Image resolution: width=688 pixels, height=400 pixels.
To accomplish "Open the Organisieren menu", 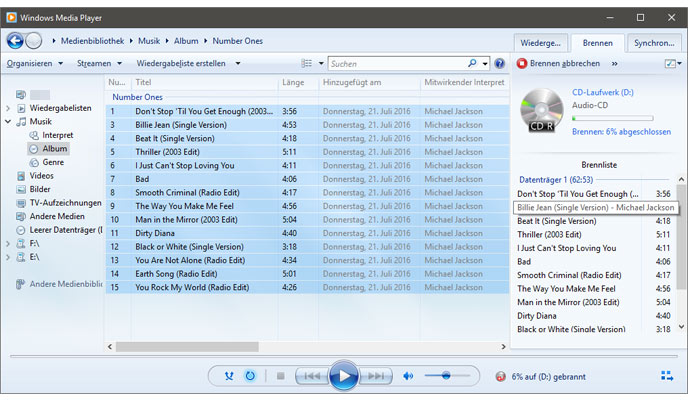I will (32, 63).
